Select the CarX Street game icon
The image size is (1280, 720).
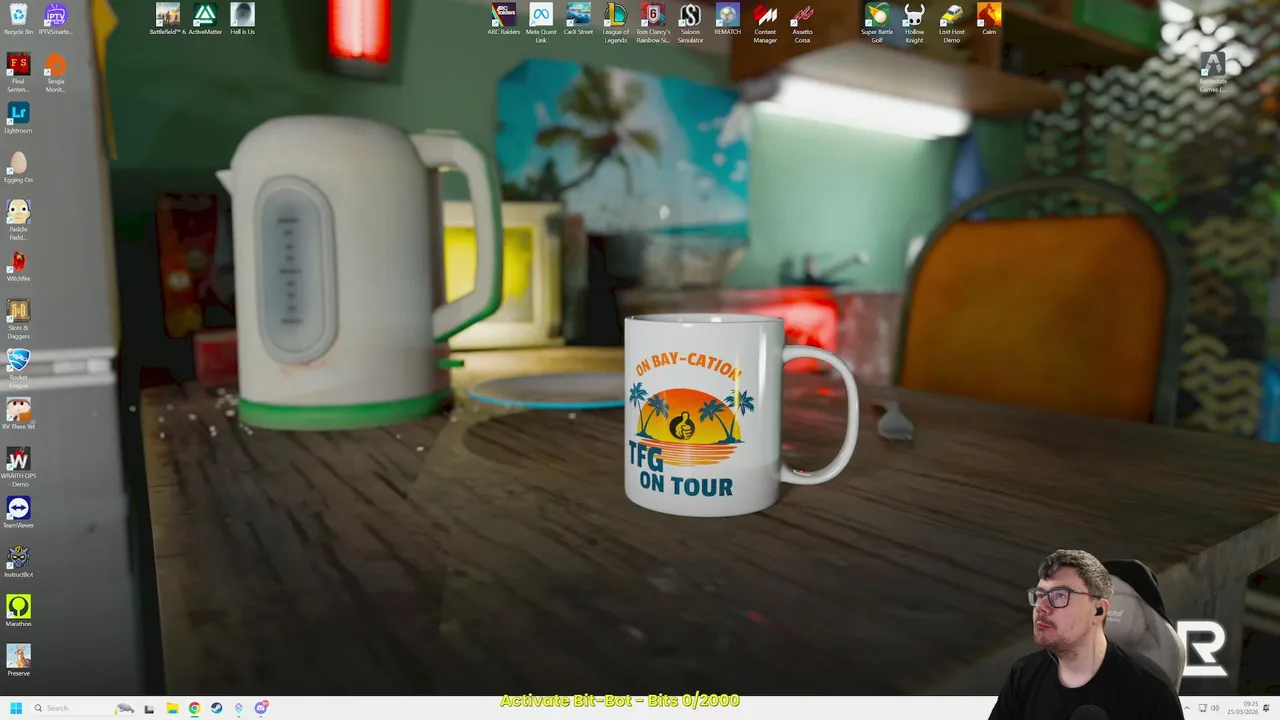(x=578, y=20)
